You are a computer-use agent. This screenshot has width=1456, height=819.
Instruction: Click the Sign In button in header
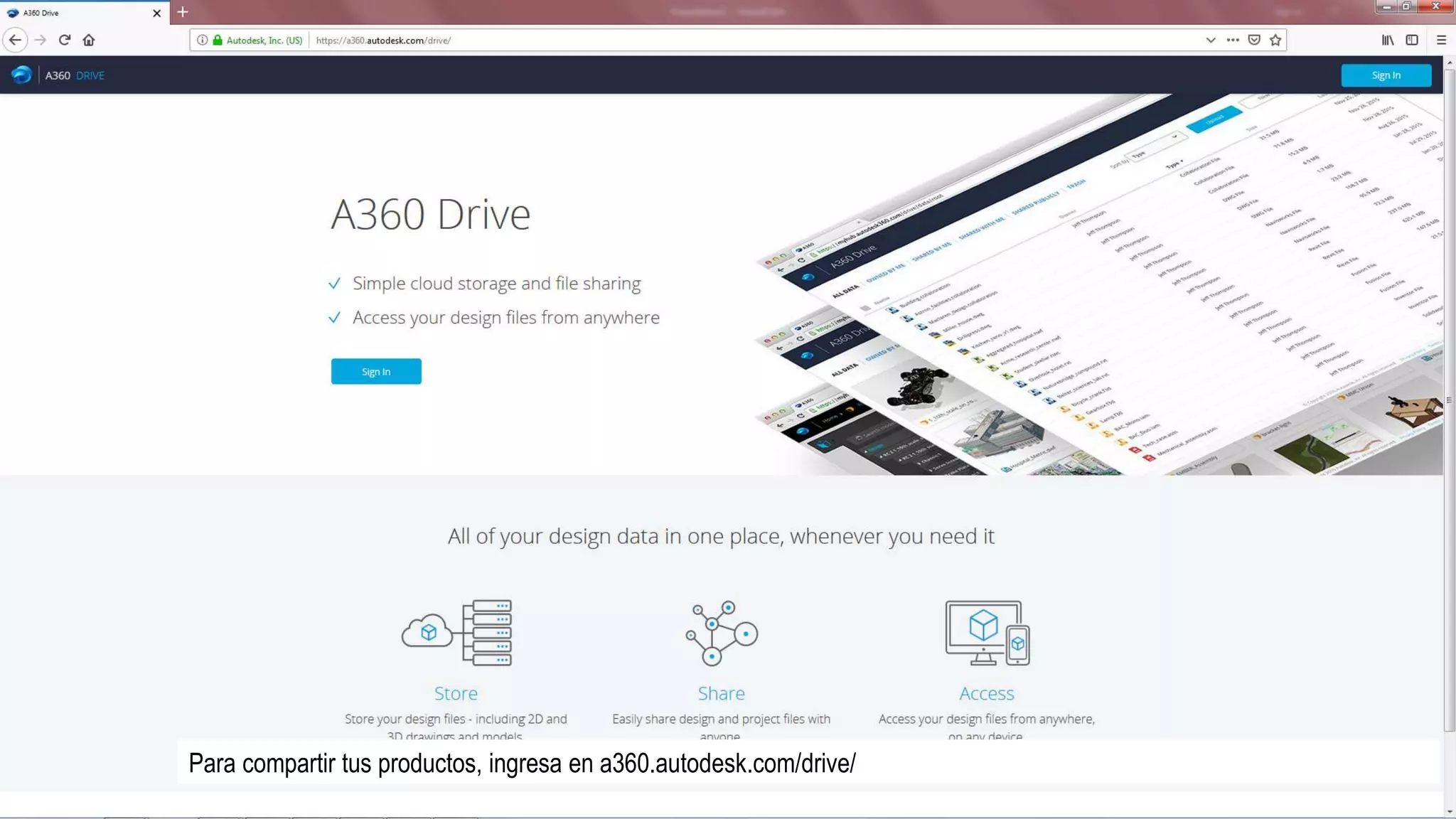tap(1386, 75)
